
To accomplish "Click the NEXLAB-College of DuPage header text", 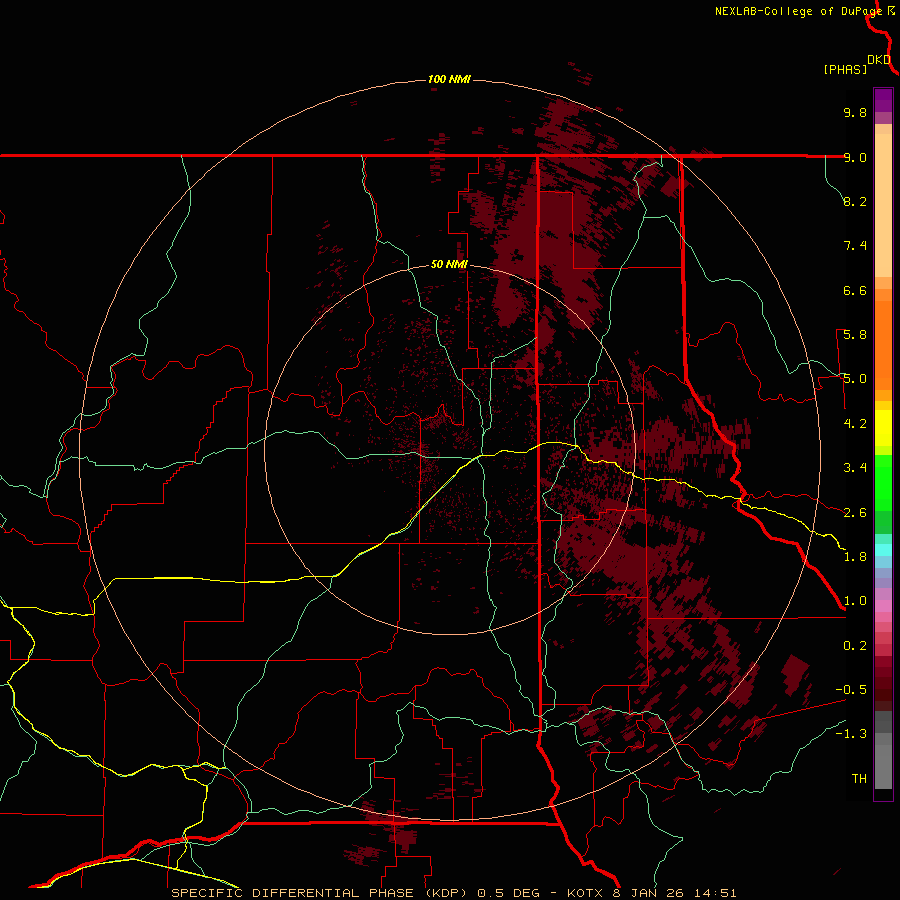I will tap(798, 11).
